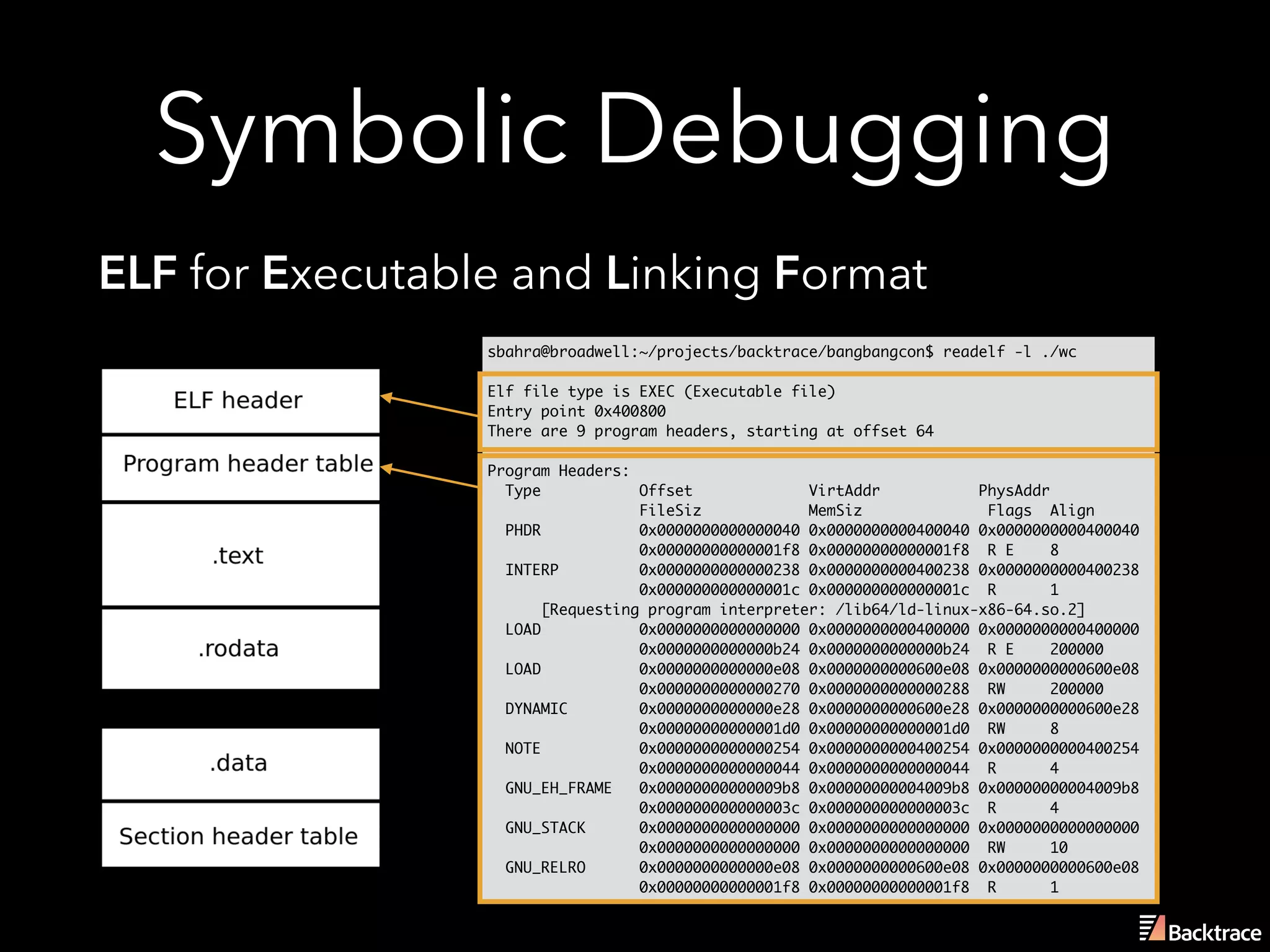This screenshot has height=952, width=1270.
Task: Click the 'DYNAMIC' type entry
Action: point(536,709)
